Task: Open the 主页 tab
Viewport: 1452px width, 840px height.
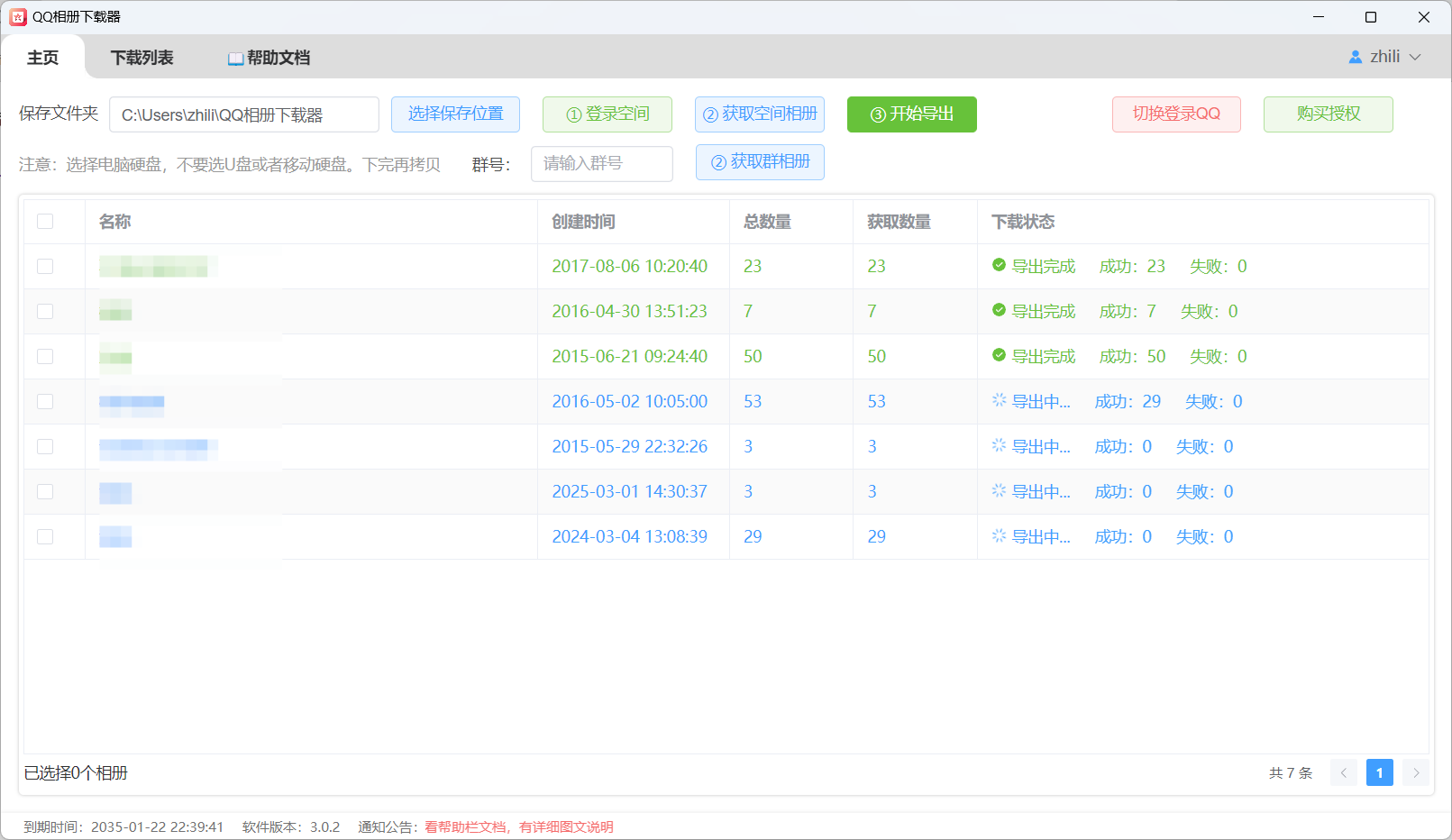Action: point(42,58)
